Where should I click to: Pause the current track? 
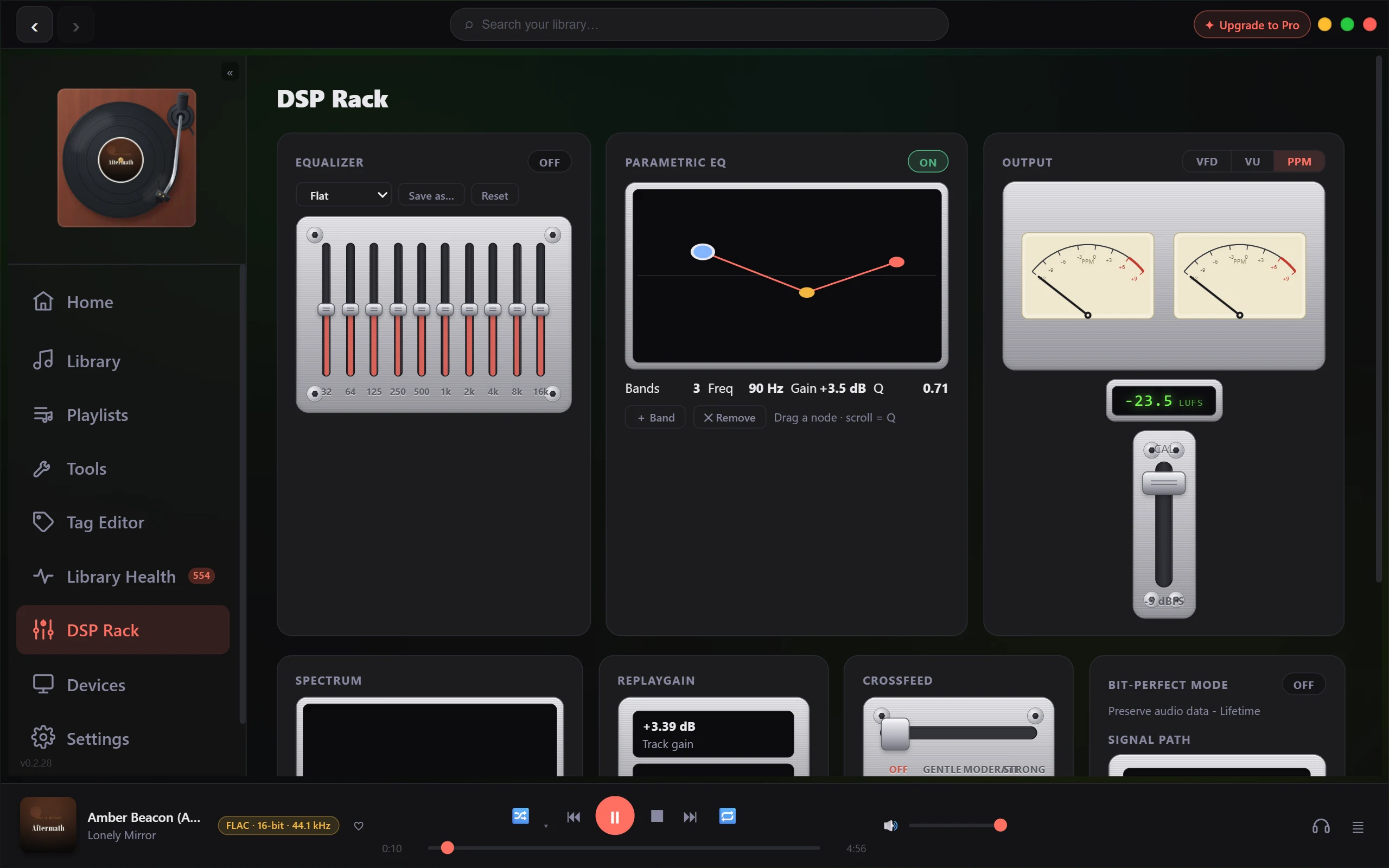(615, 816)
